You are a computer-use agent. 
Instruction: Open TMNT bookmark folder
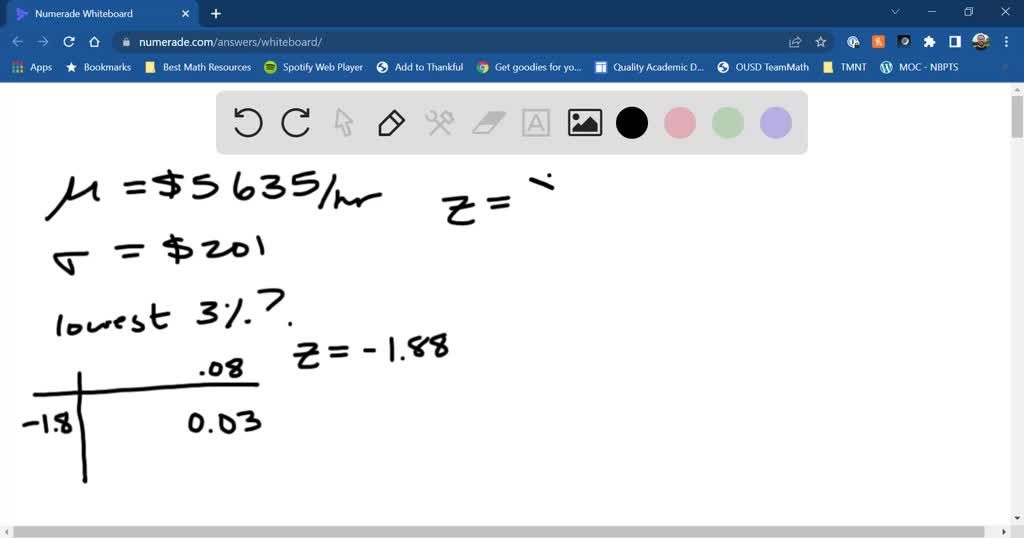845,67
